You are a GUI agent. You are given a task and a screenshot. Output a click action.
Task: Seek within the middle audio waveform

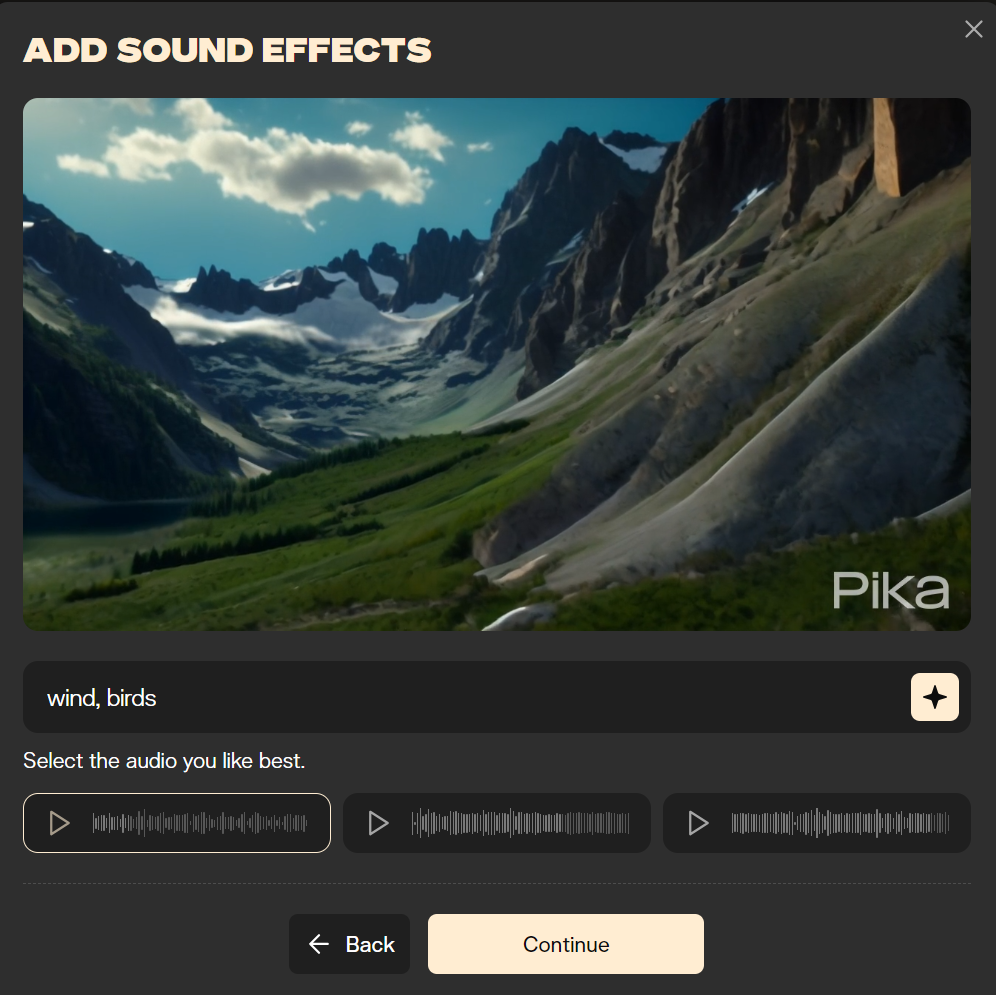[520, 823]
